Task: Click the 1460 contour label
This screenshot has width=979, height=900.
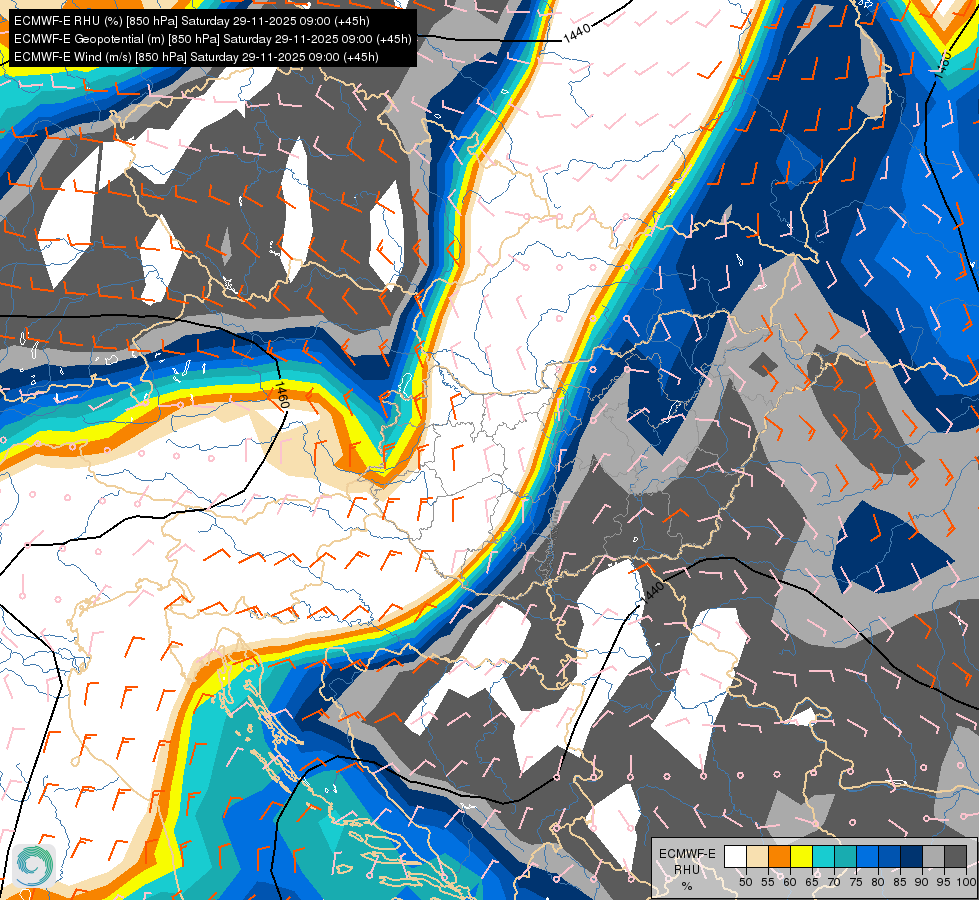Action: [x=282, y=395]
